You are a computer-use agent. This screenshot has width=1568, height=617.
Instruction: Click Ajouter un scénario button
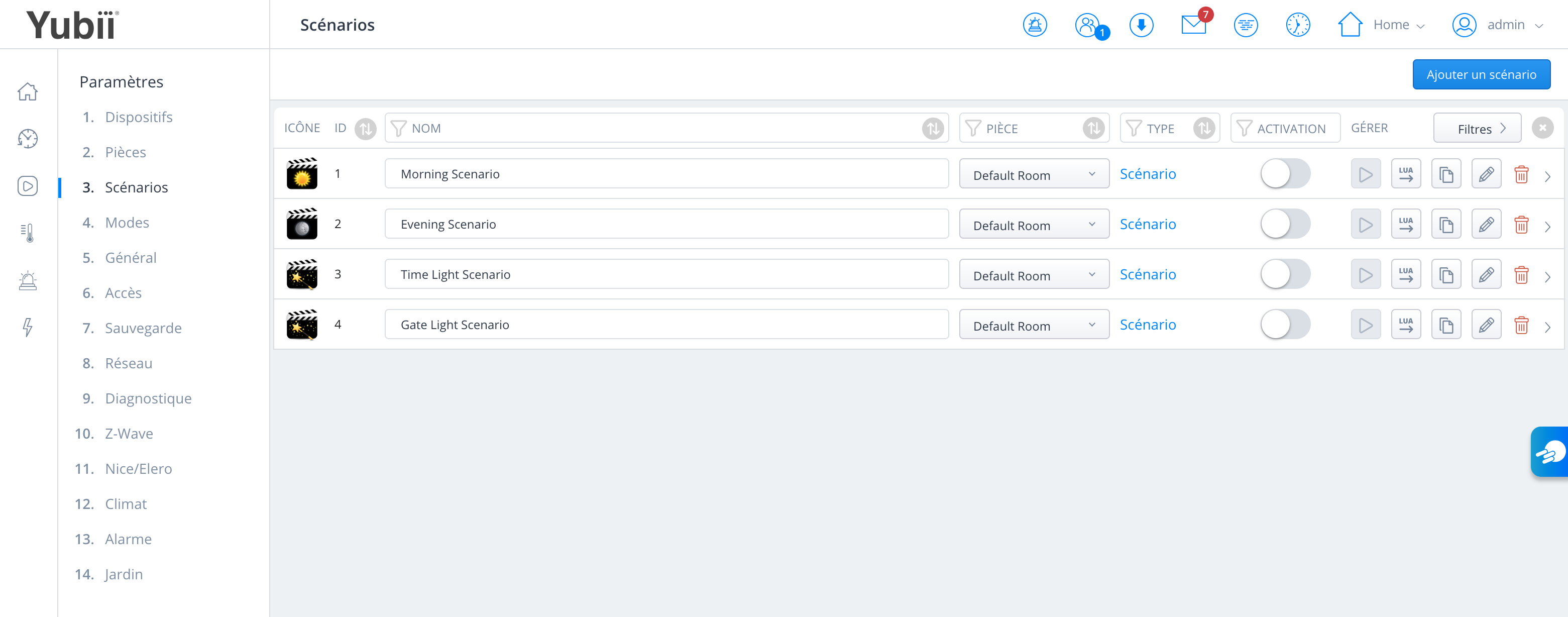(1482, 74)
